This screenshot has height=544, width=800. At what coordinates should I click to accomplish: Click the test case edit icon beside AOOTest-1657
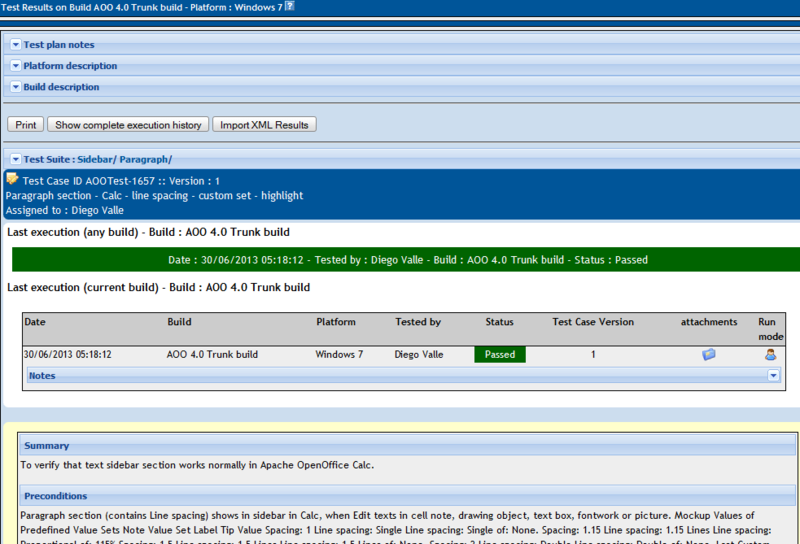click(x=12, y=179)
